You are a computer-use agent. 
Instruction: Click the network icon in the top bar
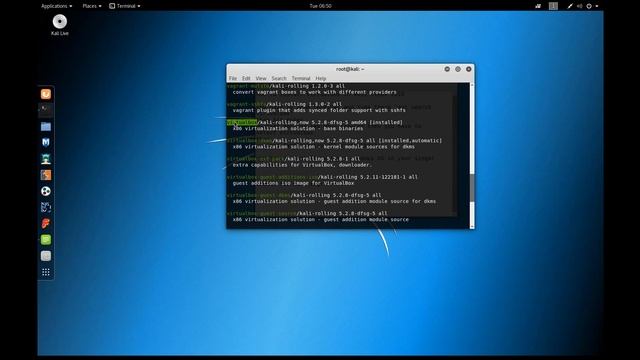click(x=569, y=6)
